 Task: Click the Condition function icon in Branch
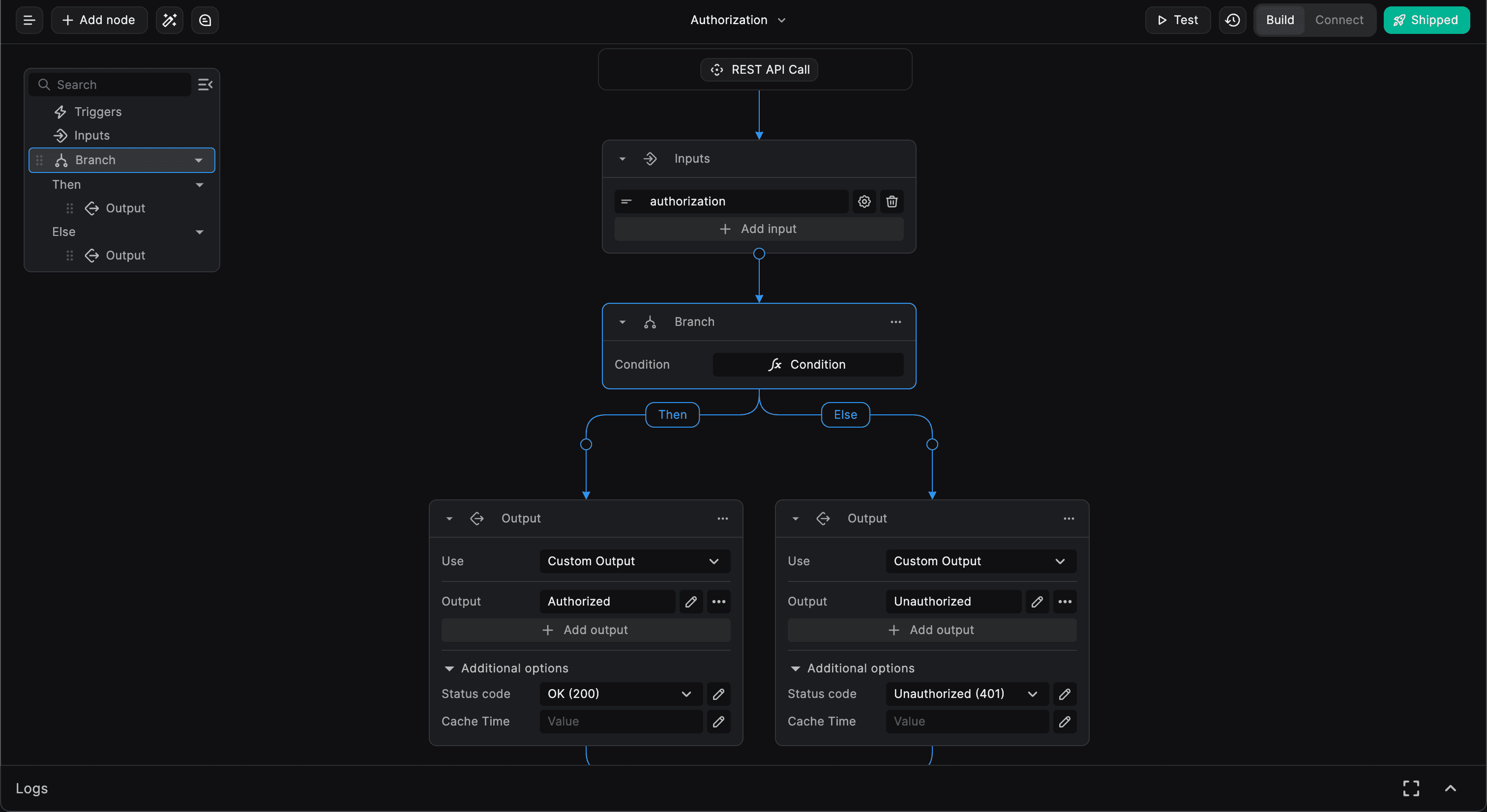775,364
